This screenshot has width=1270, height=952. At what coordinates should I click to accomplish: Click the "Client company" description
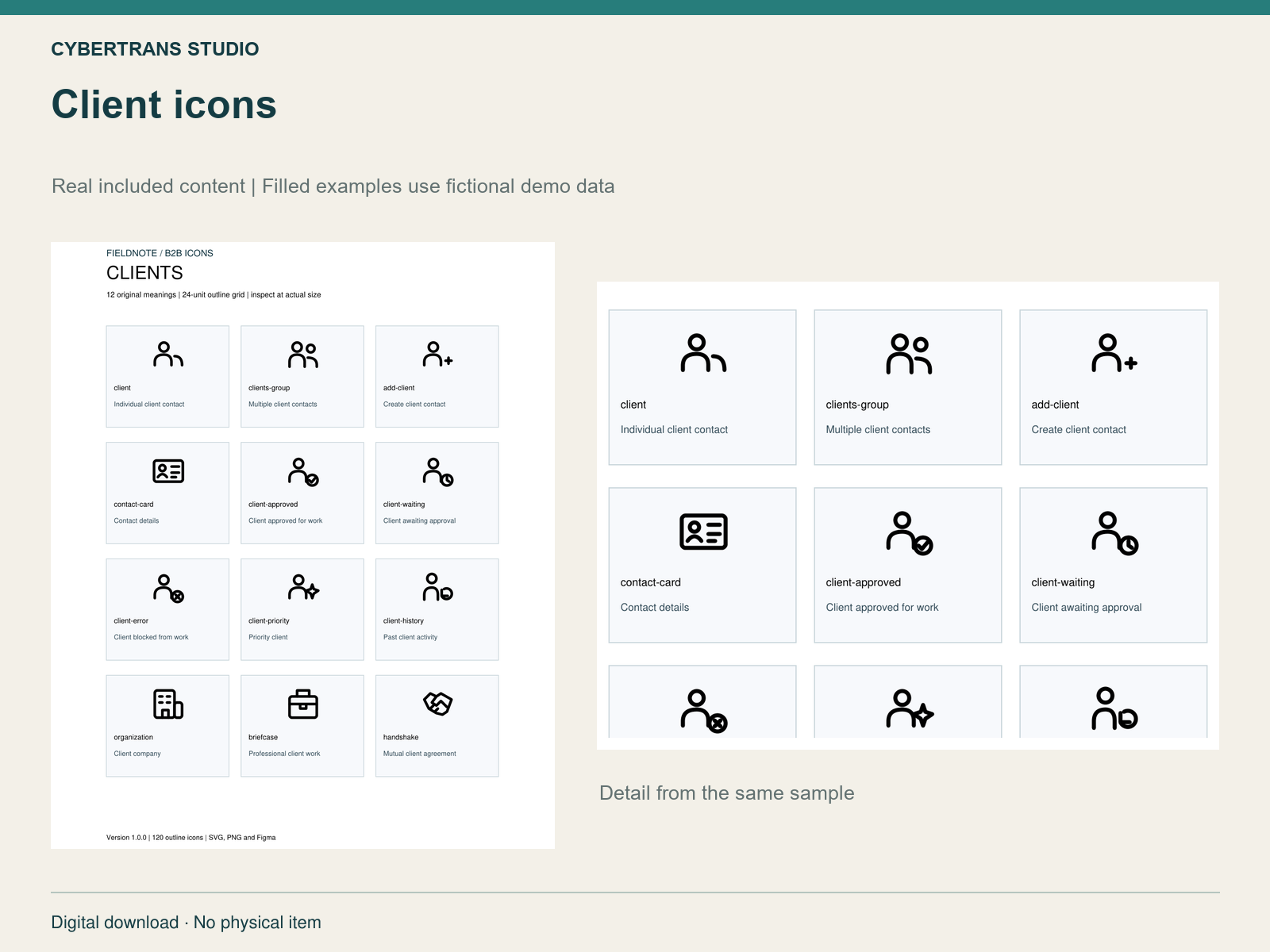(137, 754)
